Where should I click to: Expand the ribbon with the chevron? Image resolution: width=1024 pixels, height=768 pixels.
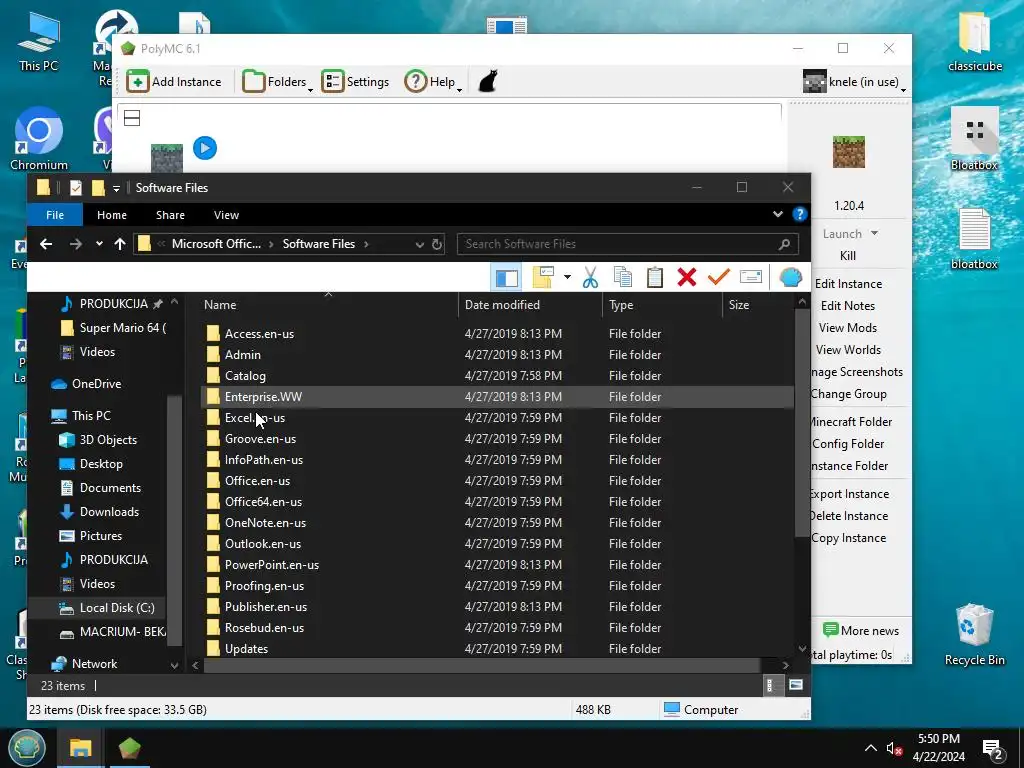point(778,214)
